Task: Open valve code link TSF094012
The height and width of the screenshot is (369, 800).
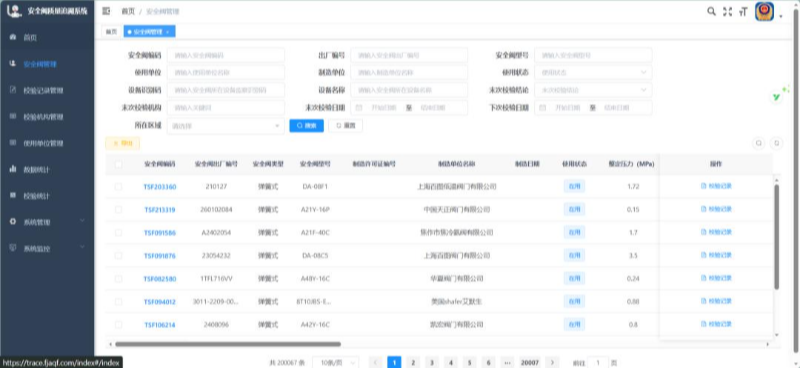Action: point(160,302)
